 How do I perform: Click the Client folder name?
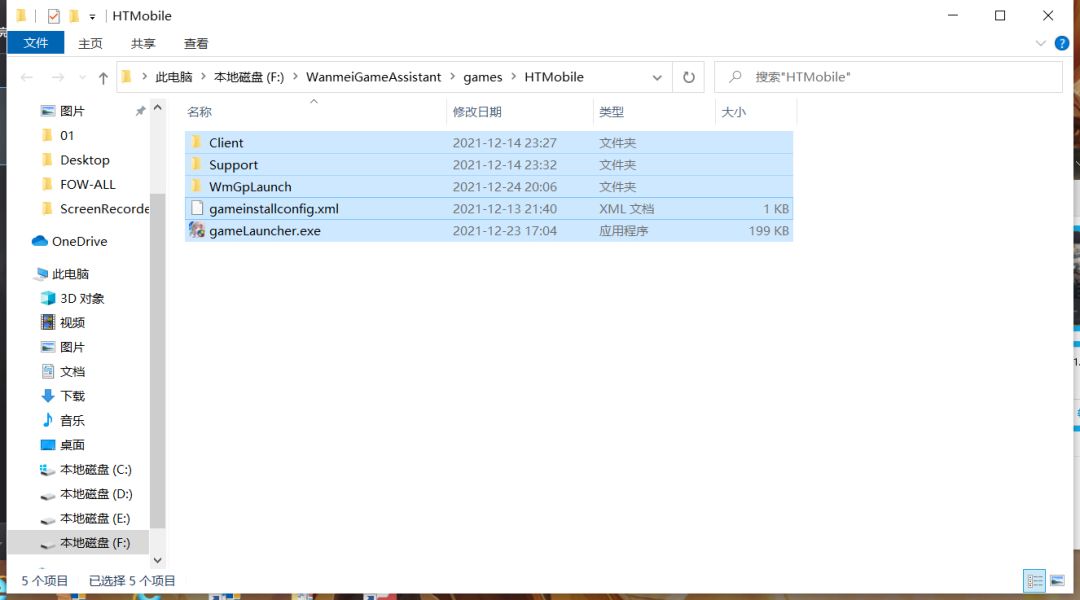[226, 143]
